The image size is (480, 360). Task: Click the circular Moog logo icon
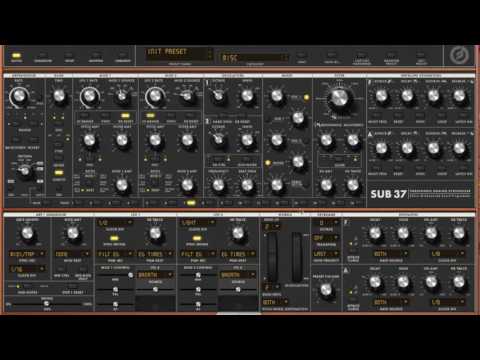click(x=459, y=55)
